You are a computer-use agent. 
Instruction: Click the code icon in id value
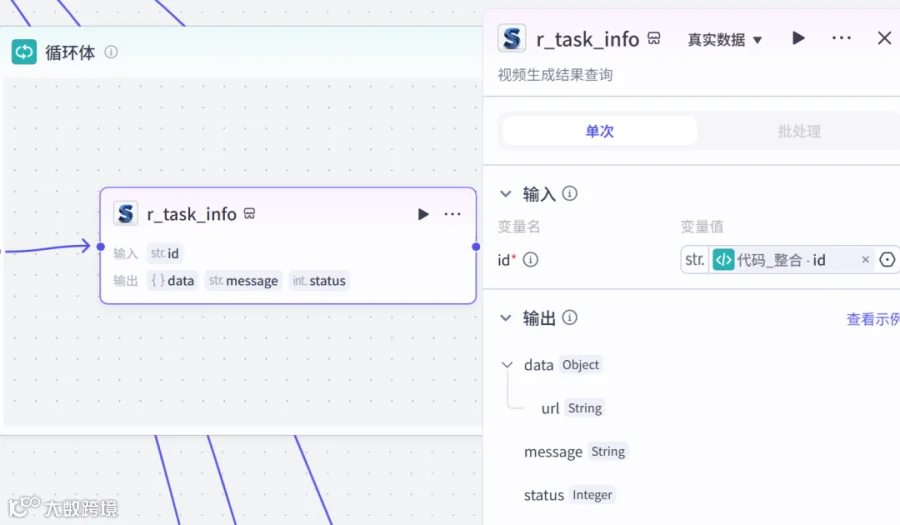tap(723, 260)
